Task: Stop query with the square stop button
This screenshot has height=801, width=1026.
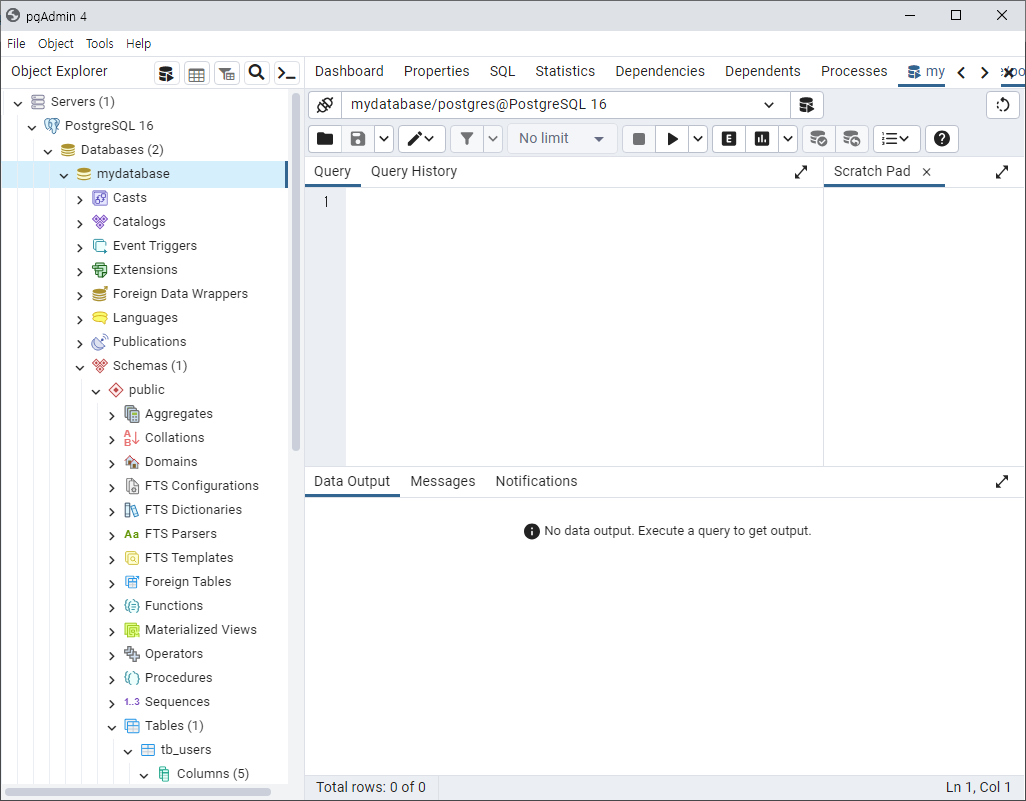Action: pyautogui.click(x=639, y=139)
